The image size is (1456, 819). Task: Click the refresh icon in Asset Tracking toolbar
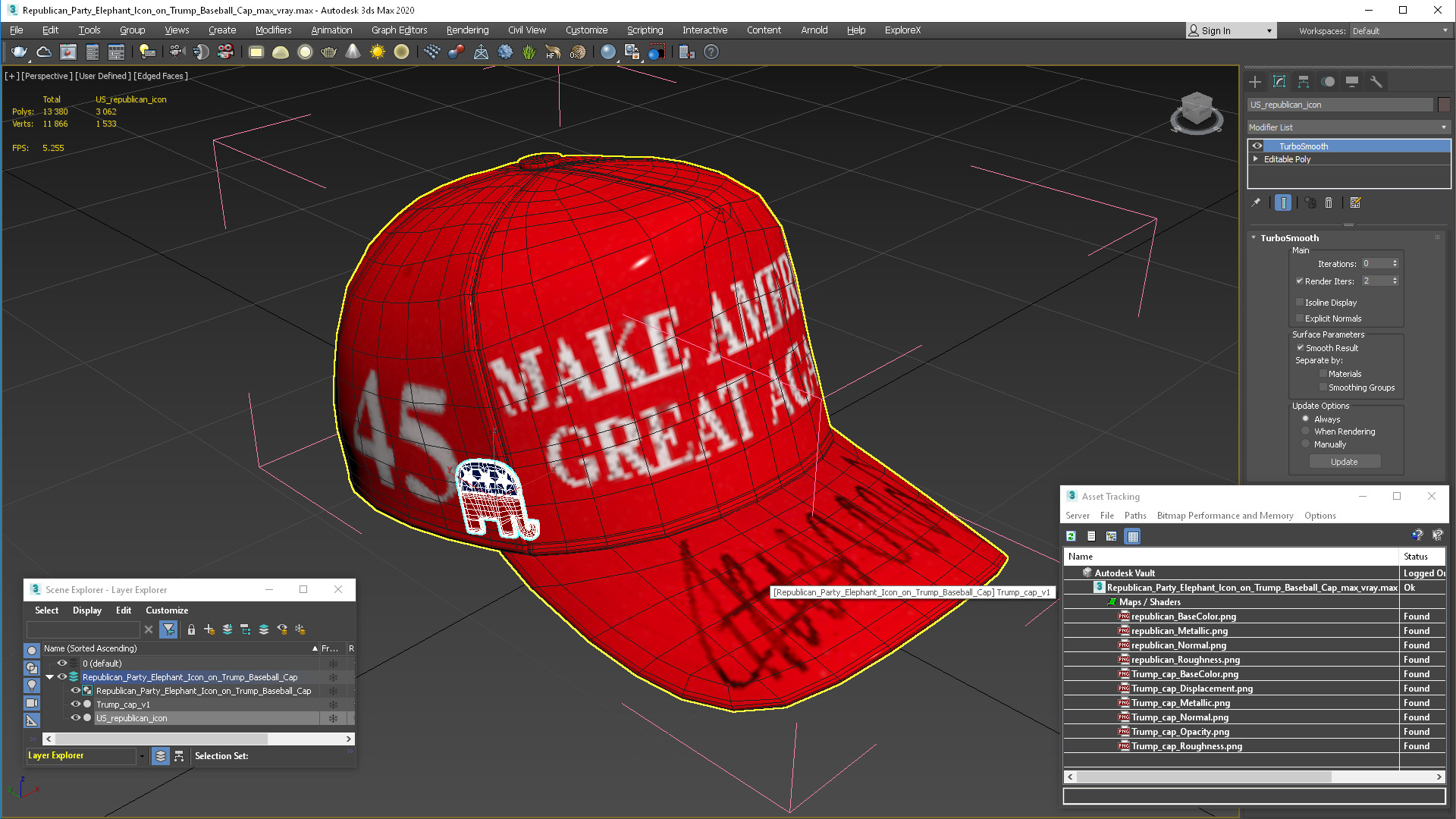[x=1071, y=536]
